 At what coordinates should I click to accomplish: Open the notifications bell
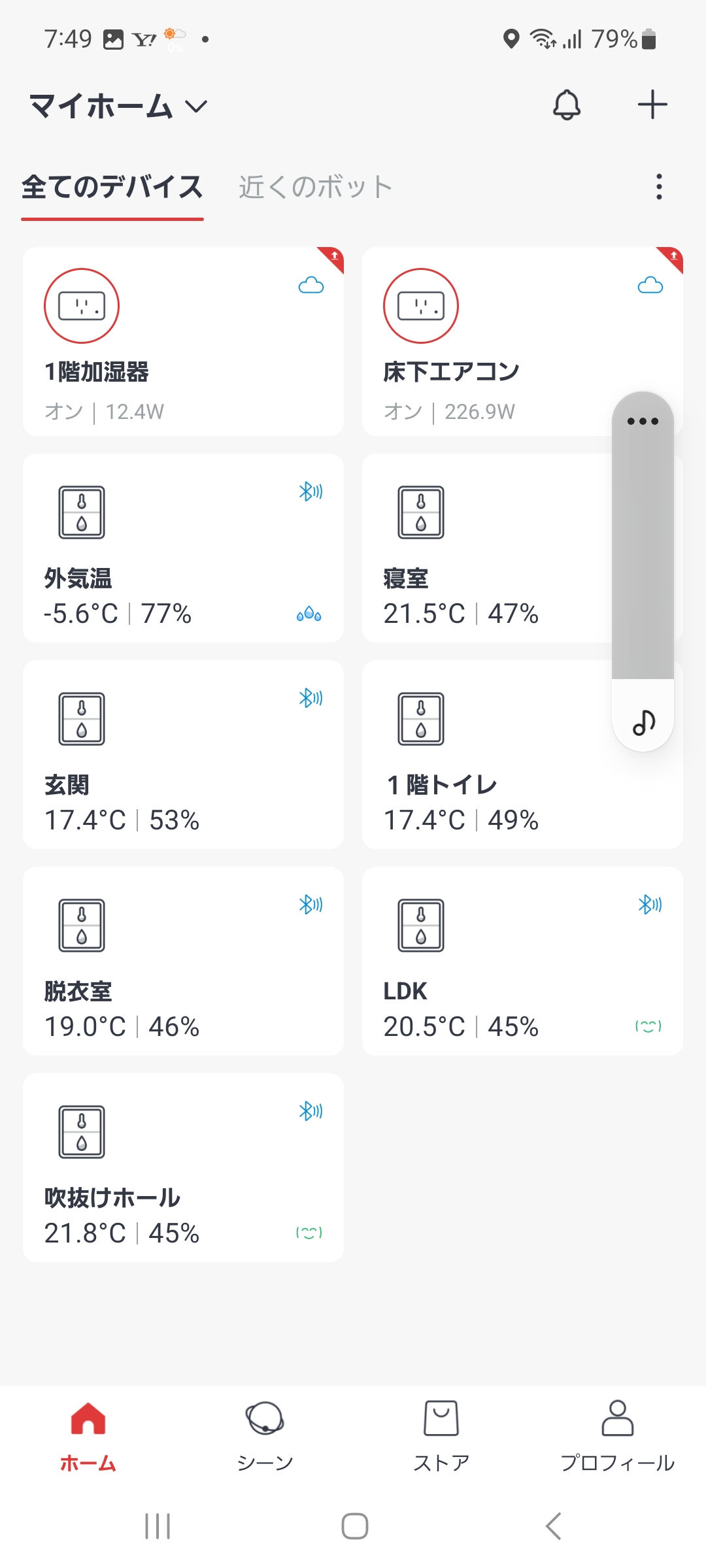567,105
